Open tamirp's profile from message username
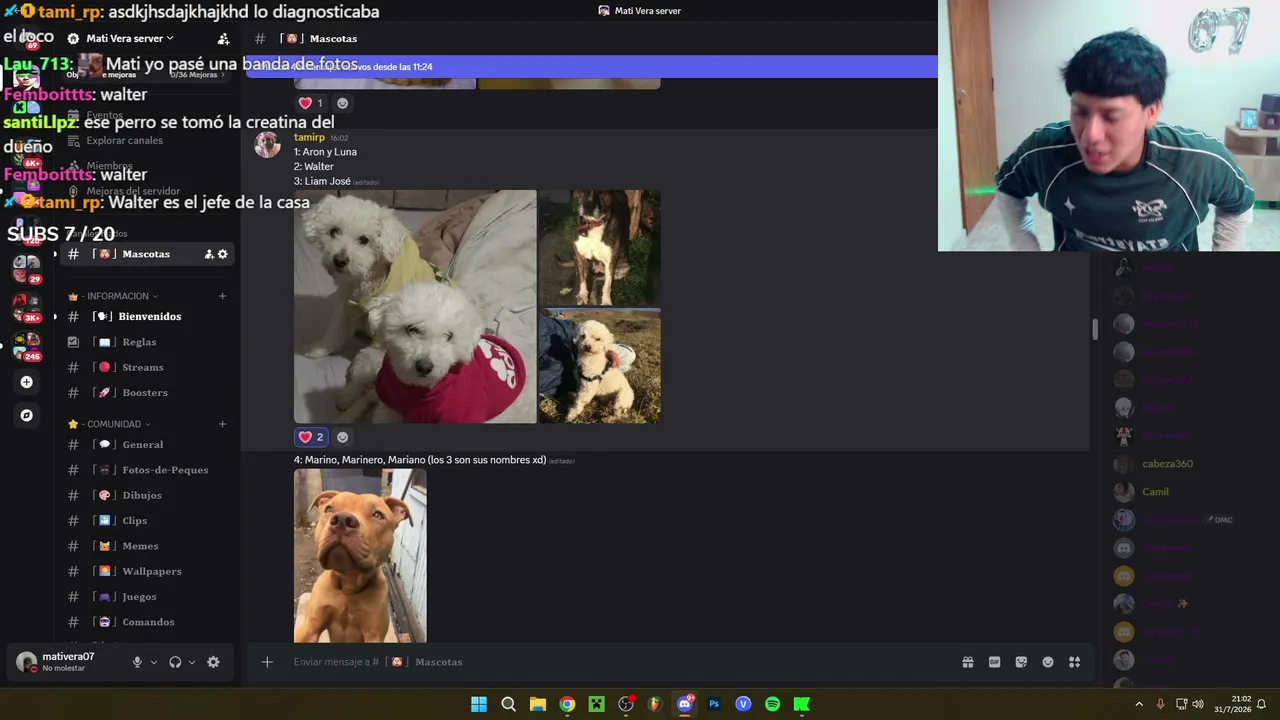 [x=309, y=137]
